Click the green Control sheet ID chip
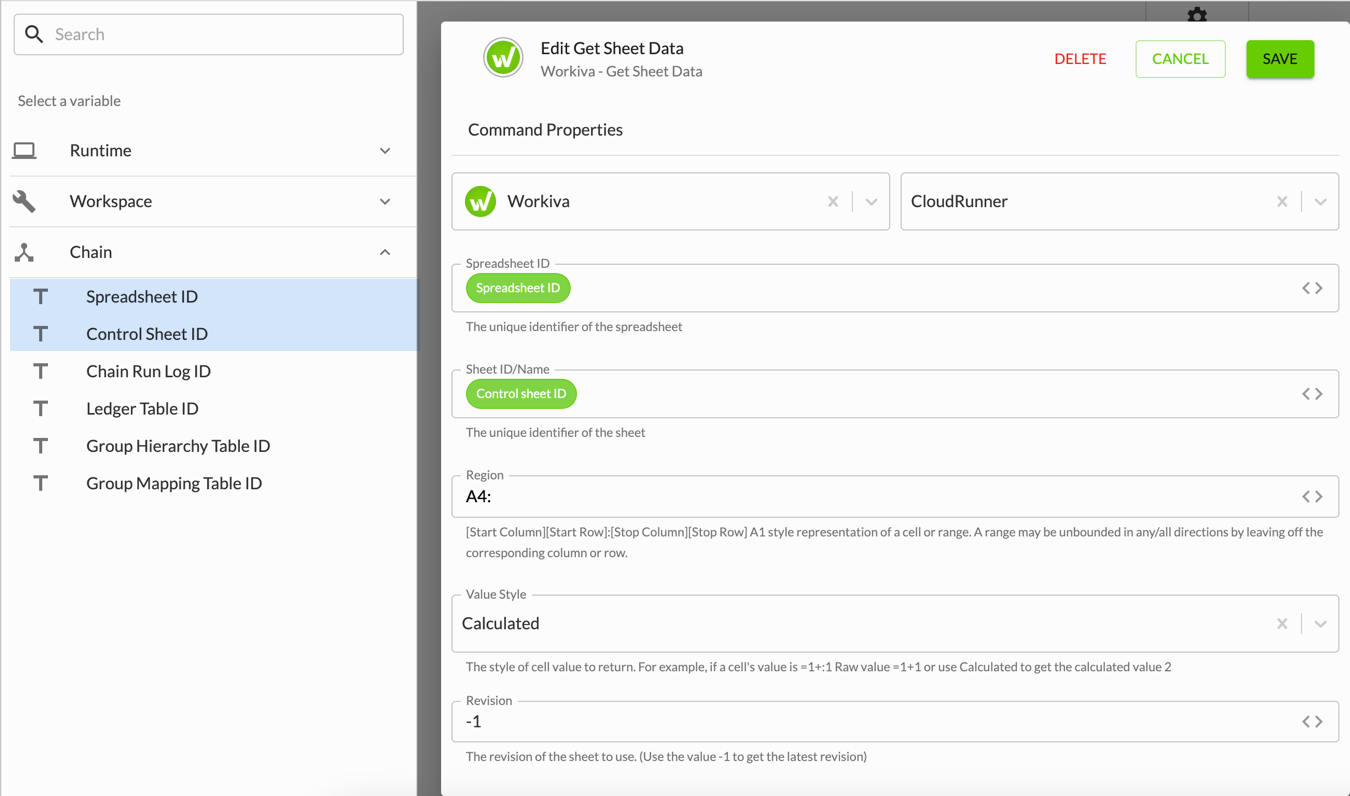This screenshot has height=796, width=1350. tap(521, 394)
